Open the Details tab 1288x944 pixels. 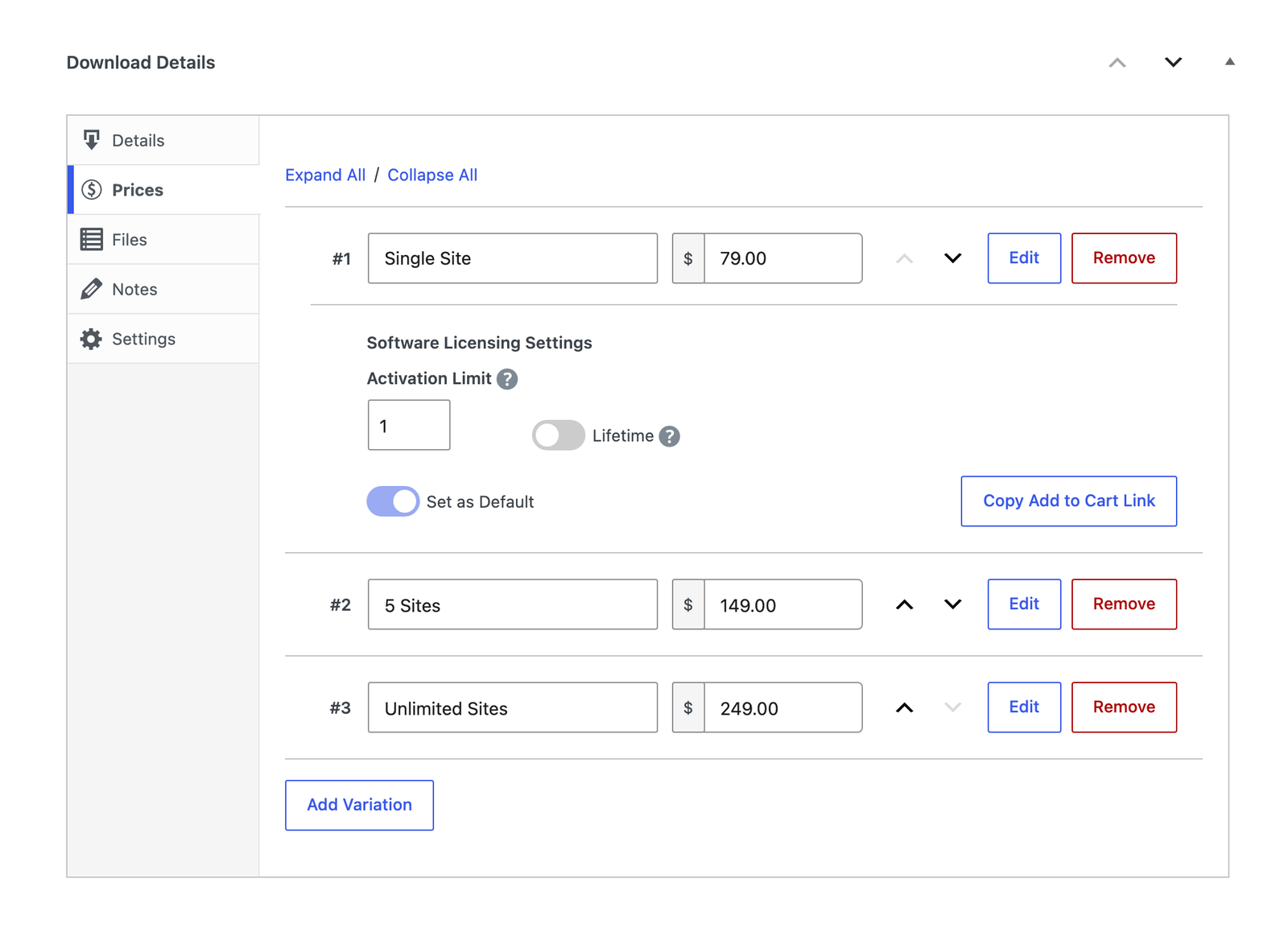(163, 140)
